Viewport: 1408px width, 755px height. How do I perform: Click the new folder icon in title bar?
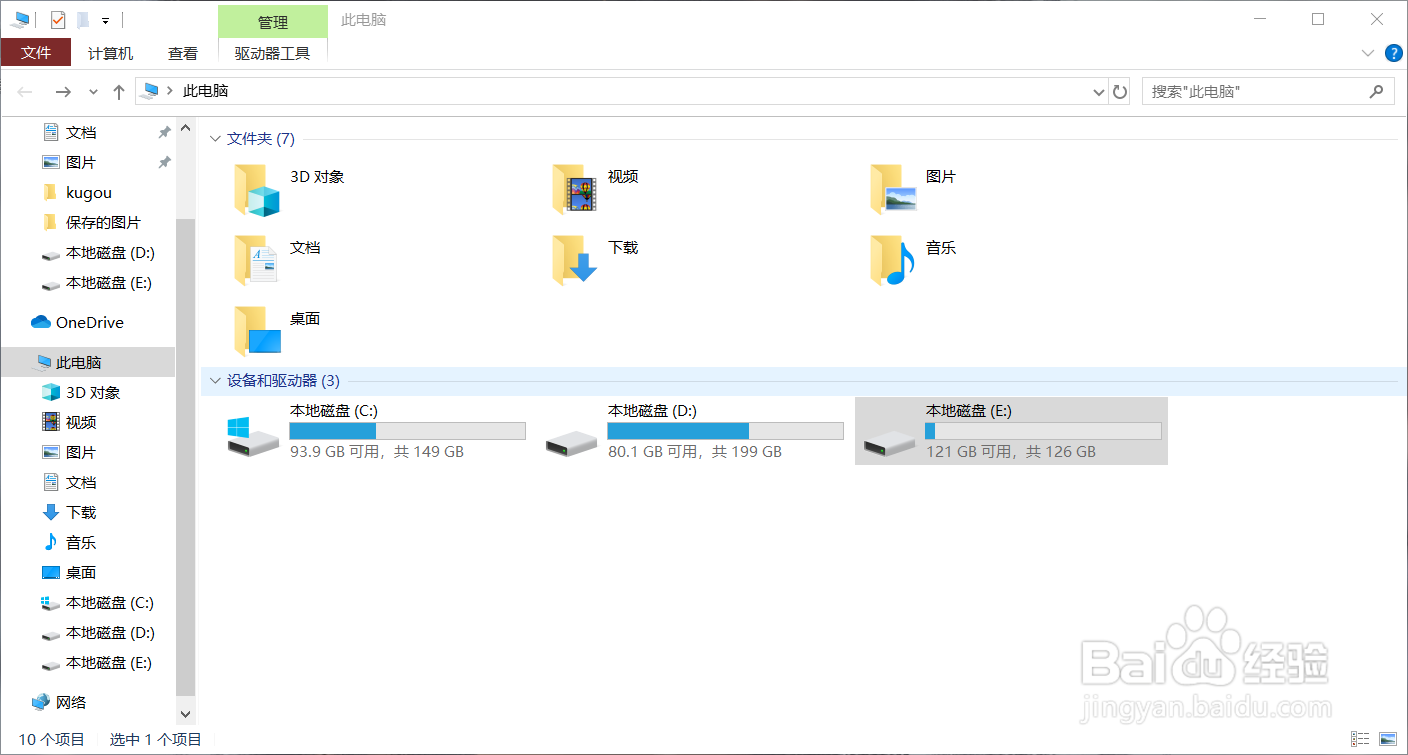[x=83, y=19]
